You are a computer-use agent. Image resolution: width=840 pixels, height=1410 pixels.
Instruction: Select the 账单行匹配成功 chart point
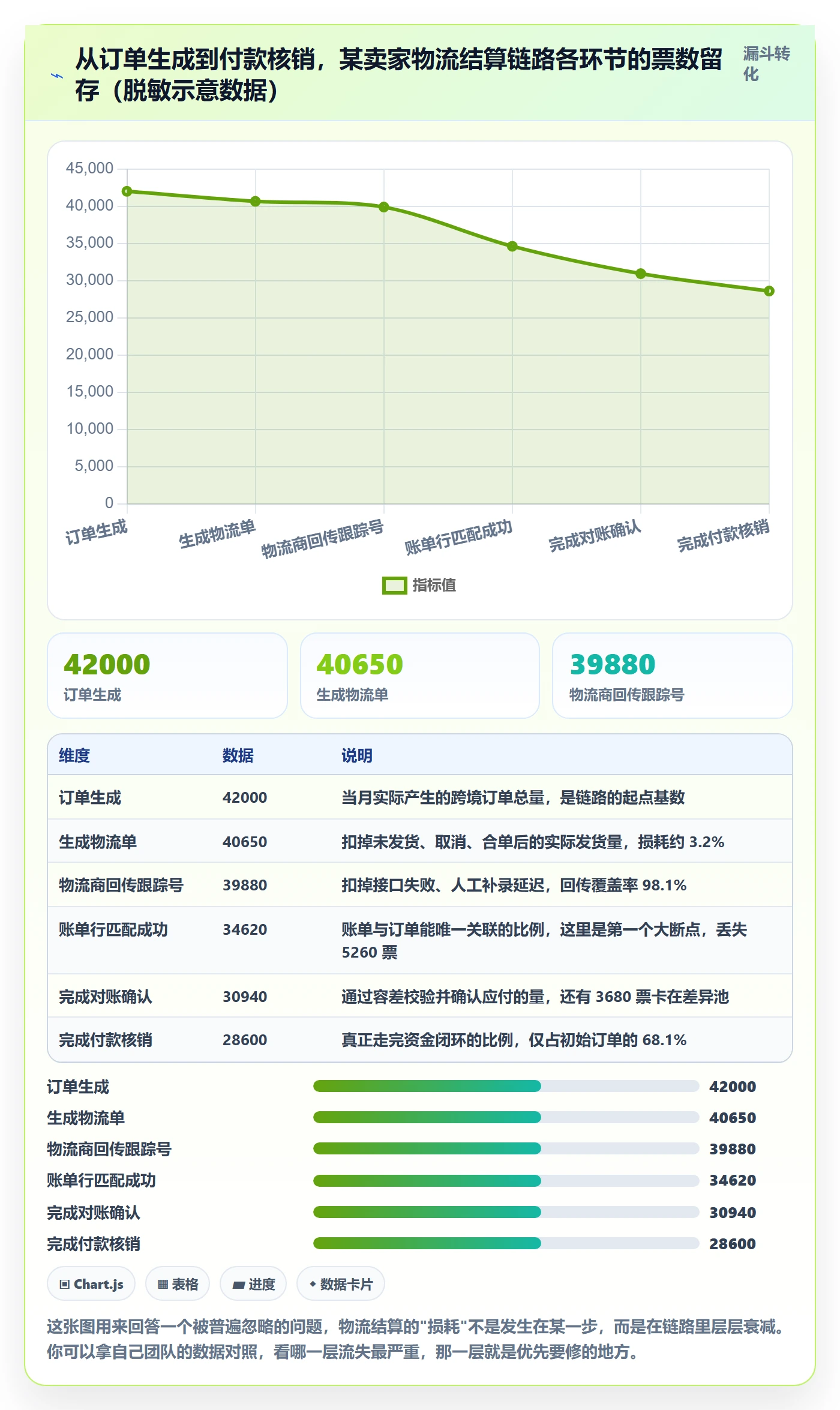click(512, 246)
